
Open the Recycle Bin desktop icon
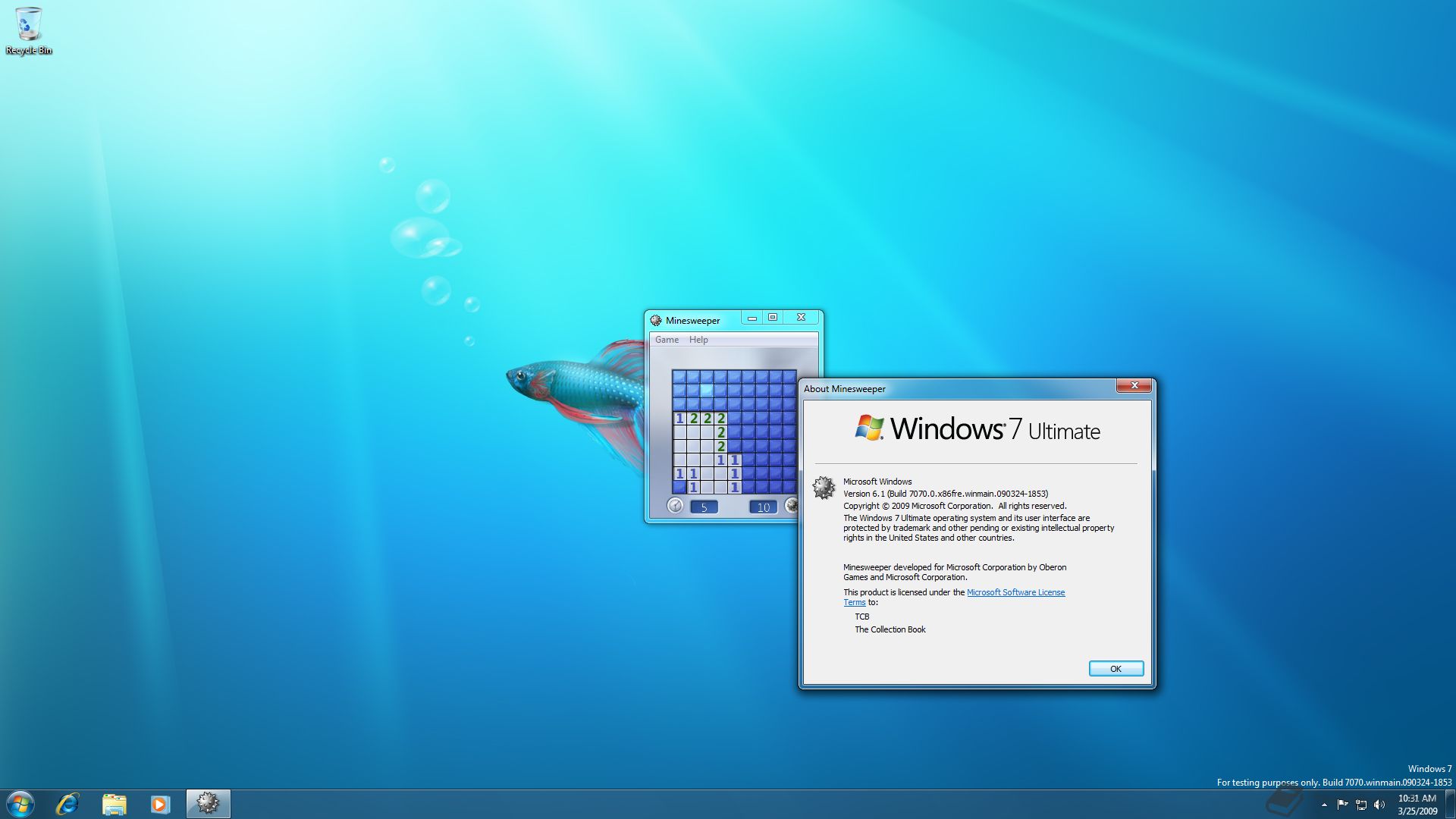[x=28, y=31]
